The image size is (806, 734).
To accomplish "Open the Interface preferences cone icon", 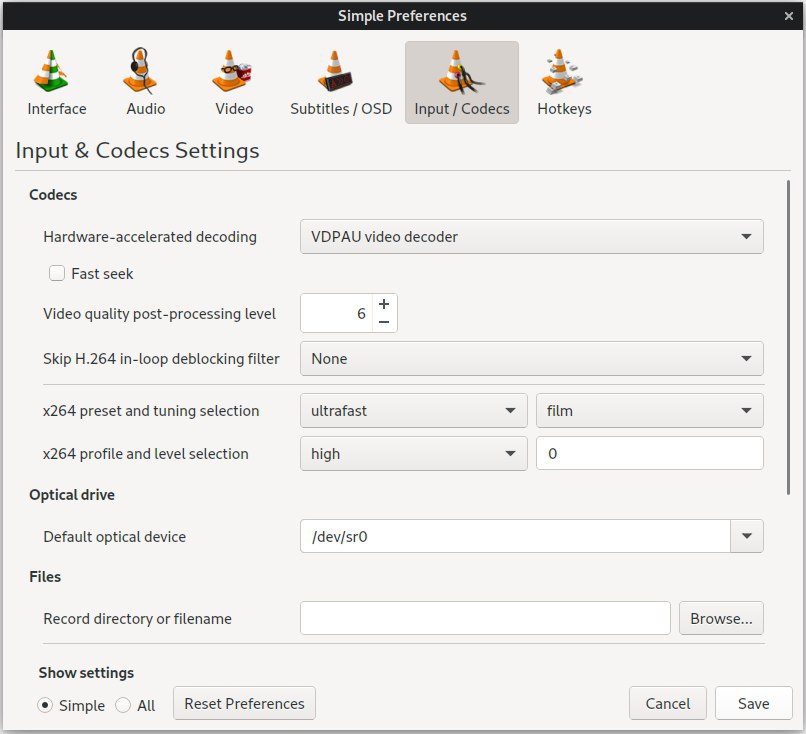I will pyautogui.click(x=50, y=71).
